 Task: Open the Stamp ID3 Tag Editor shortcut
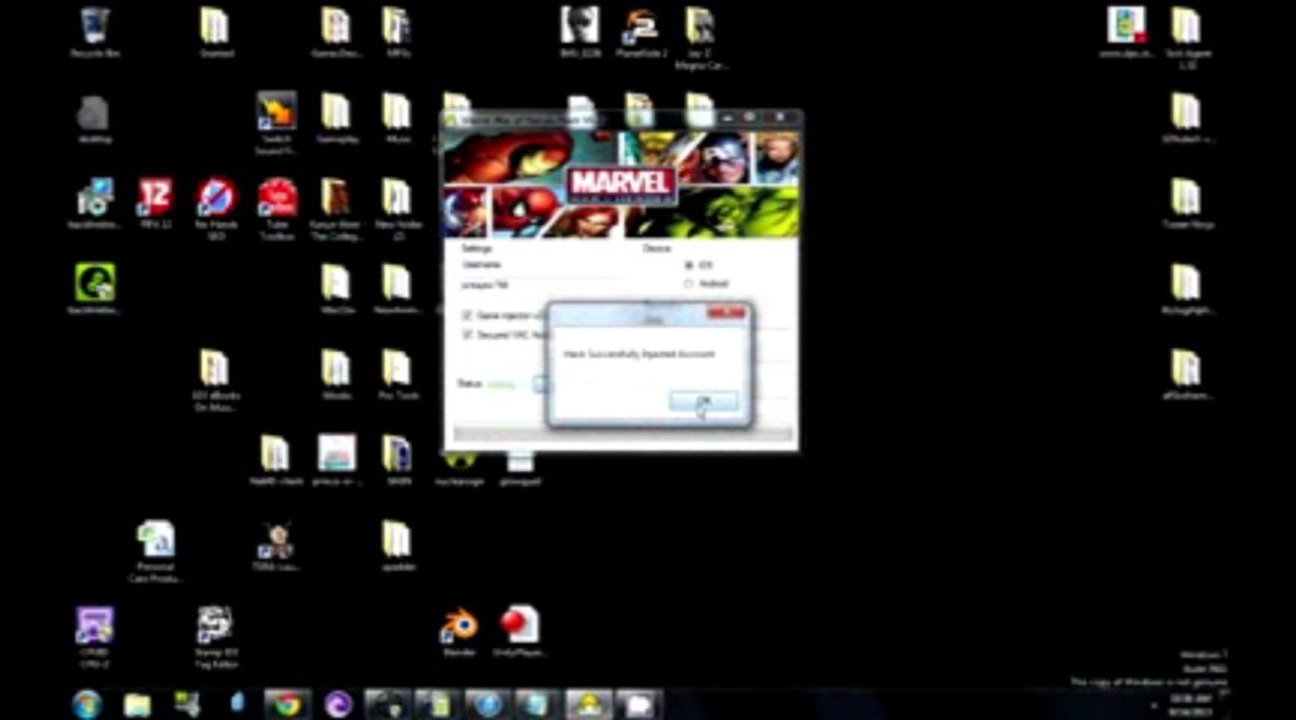[215, 636]
